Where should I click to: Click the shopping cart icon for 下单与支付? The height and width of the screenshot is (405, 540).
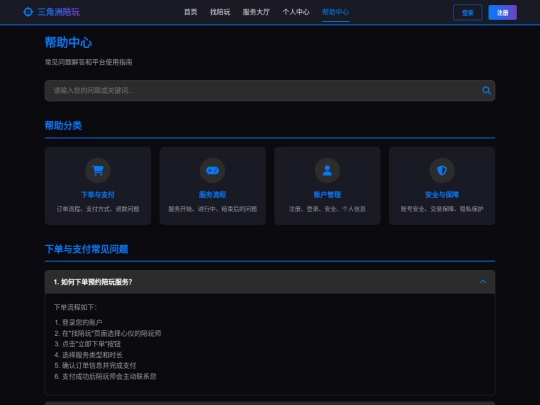pos(98,170)
